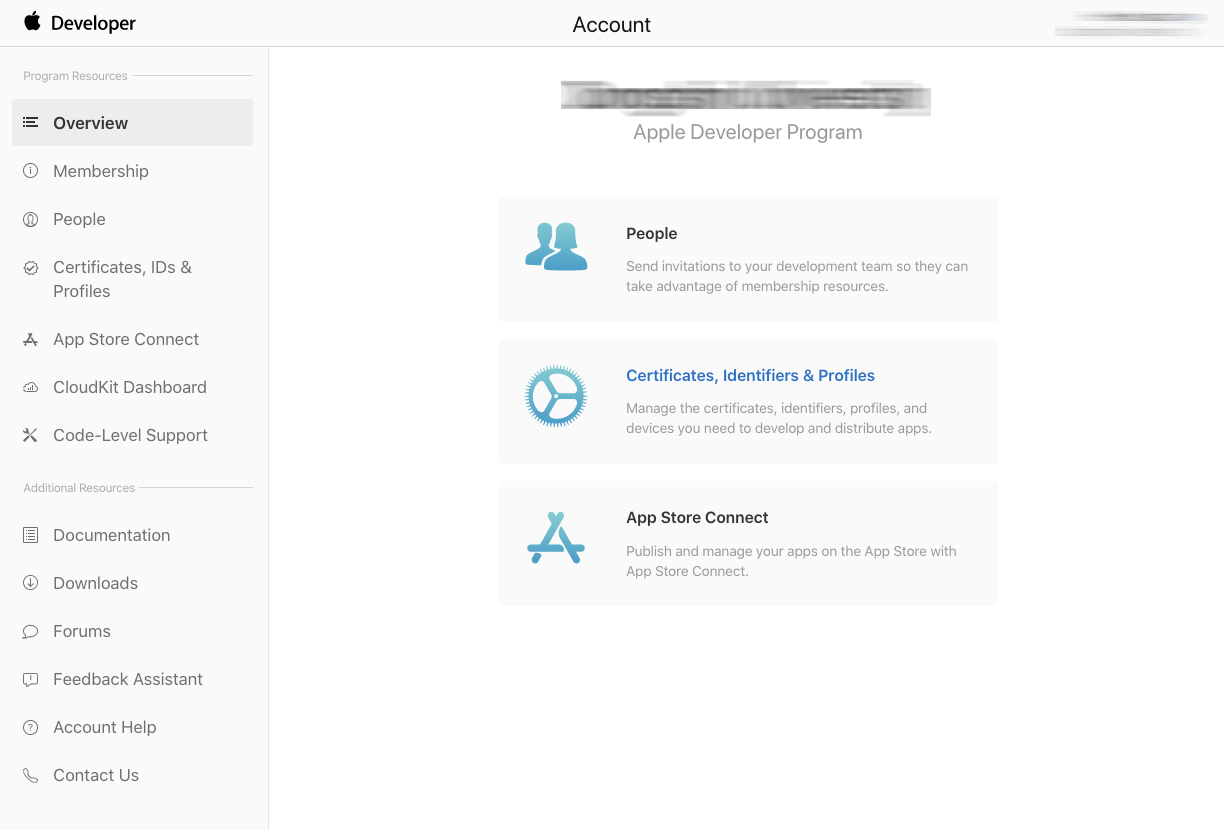This screenshot has width=1224, height=830.
Task: Click the Code-Level Support tools icon
Action: click(x=31, y=435)
